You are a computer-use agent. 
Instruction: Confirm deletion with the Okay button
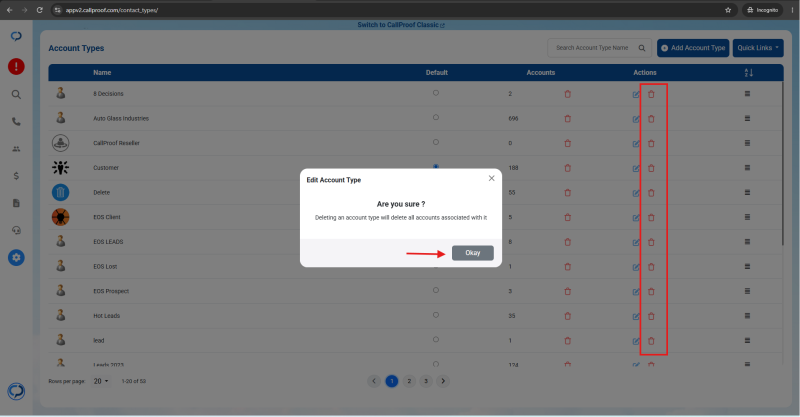472,253
